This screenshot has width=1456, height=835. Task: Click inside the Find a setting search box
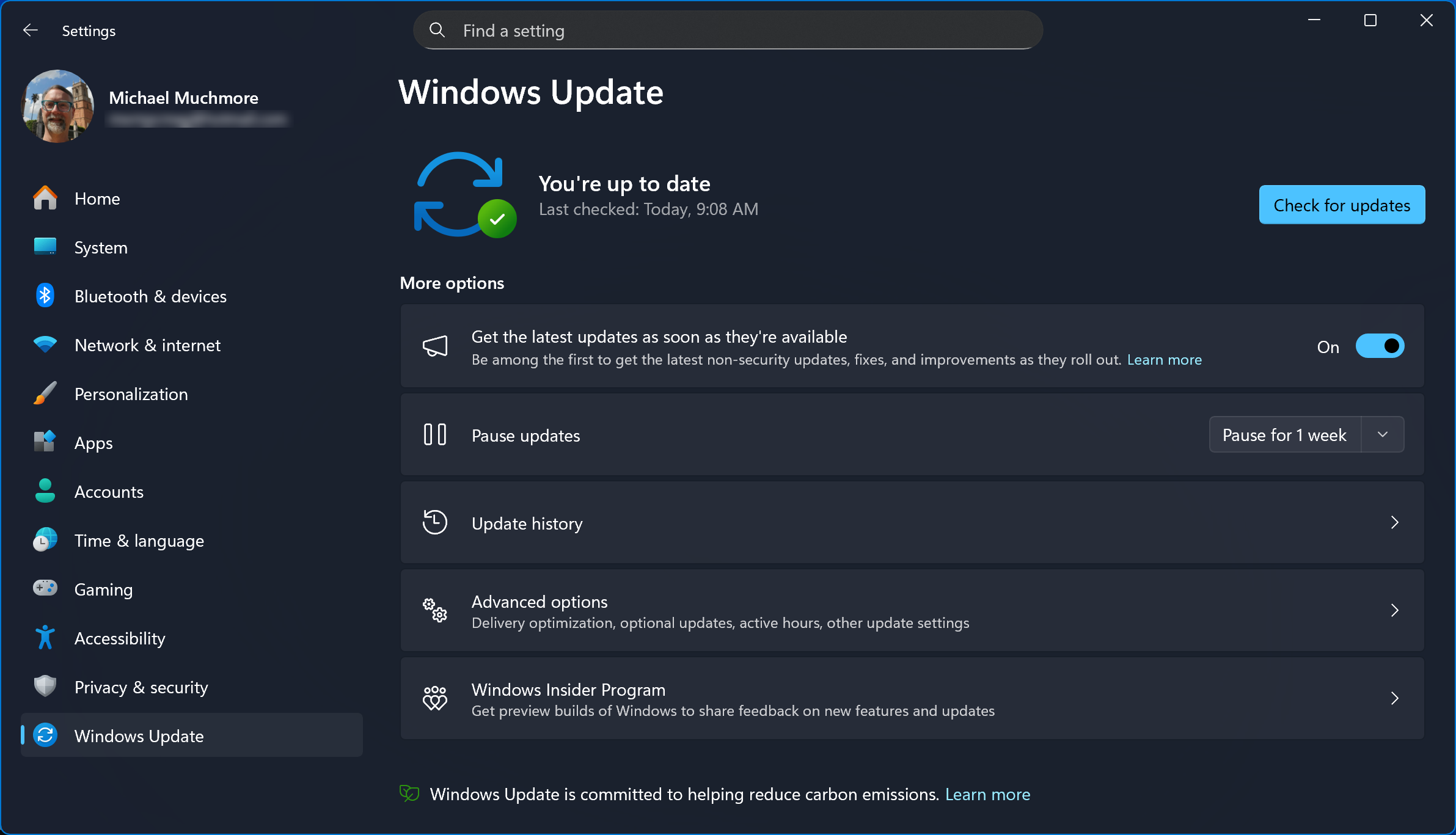coord(727,30)
